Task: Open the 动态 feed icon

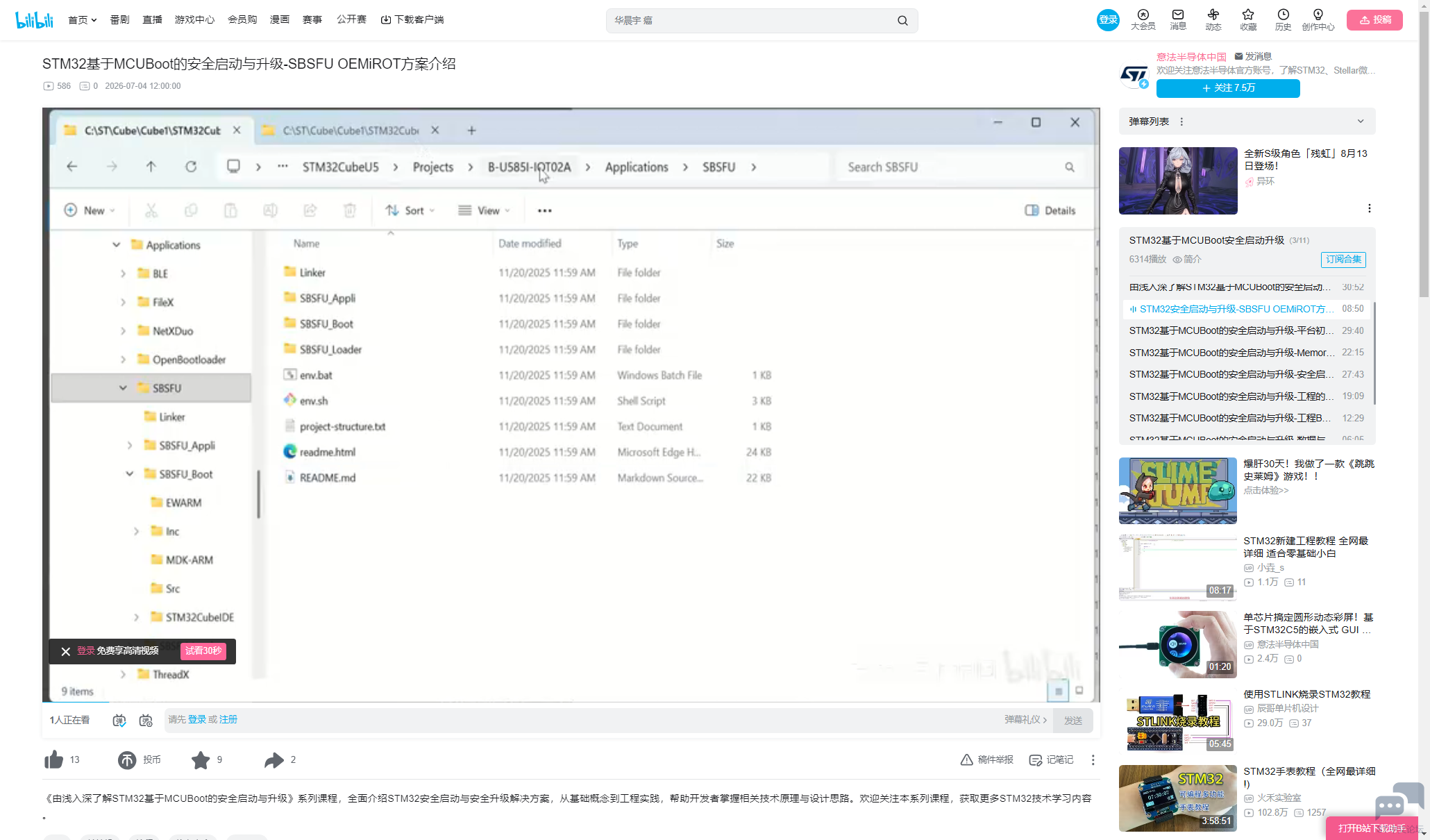Action: click(1213, 19)
